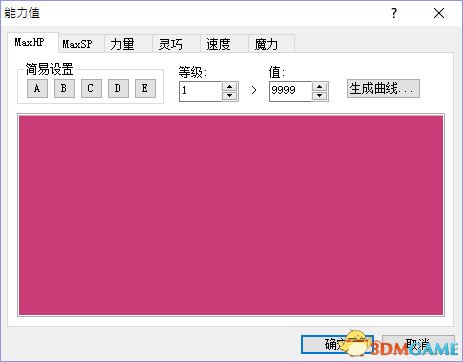The height and width of the screenshot is (362, 463).
Task: Open the 速度 tab
Action: 224,44
